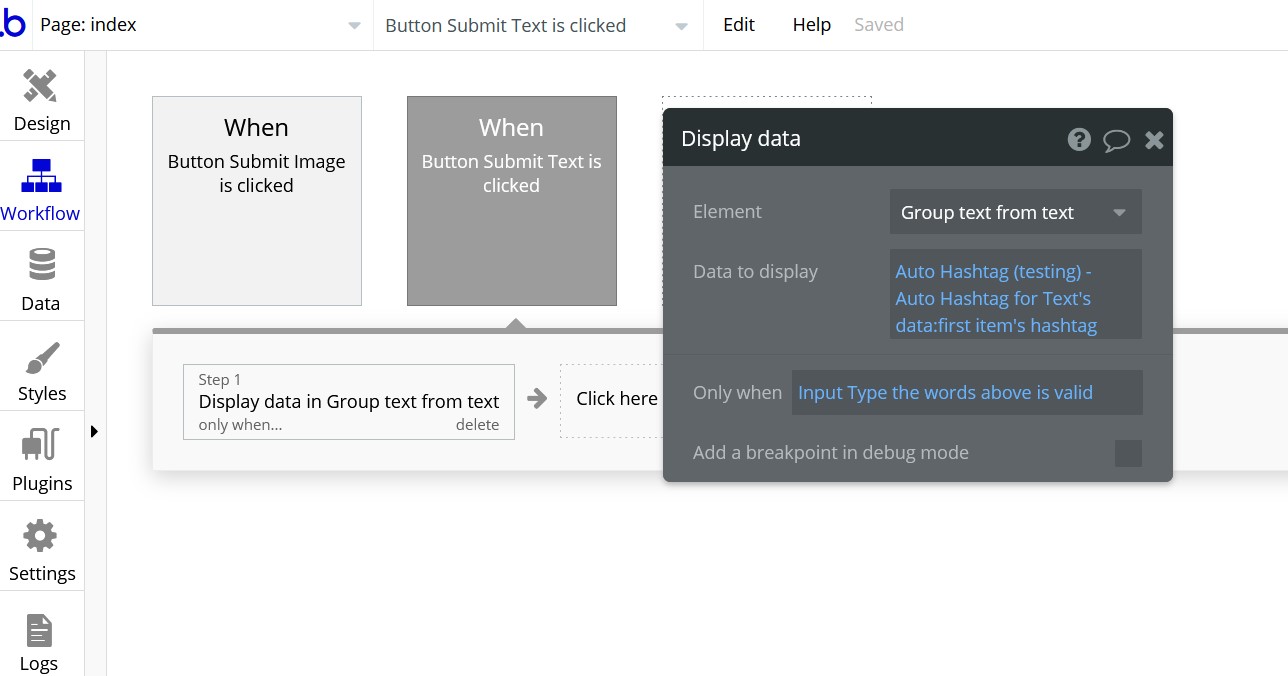
Task: Edit the Only when condition expression
Action: click(967, 393)
